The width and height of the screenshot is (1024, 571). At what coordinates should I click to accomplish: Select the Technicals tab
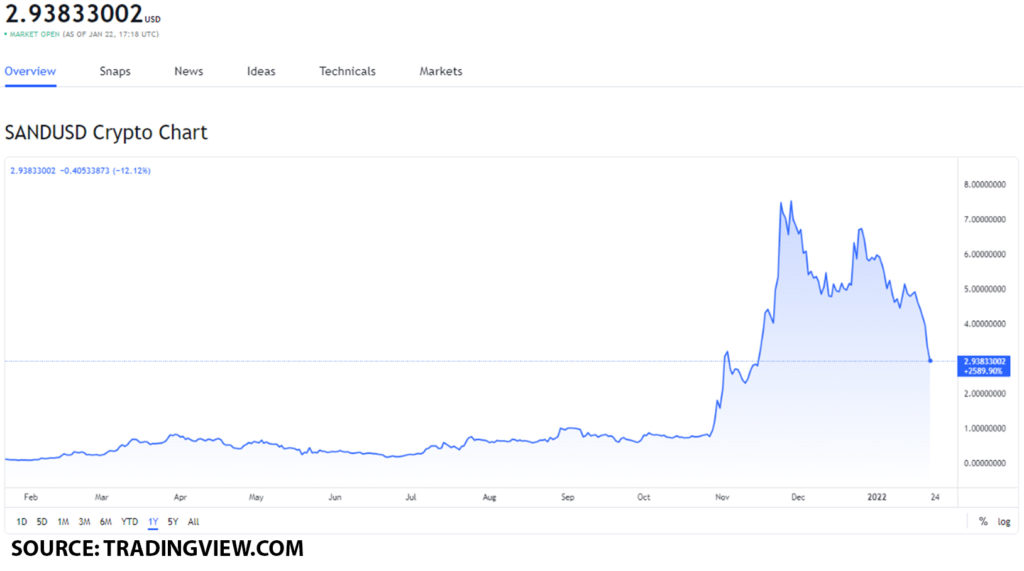coord(347,71)
